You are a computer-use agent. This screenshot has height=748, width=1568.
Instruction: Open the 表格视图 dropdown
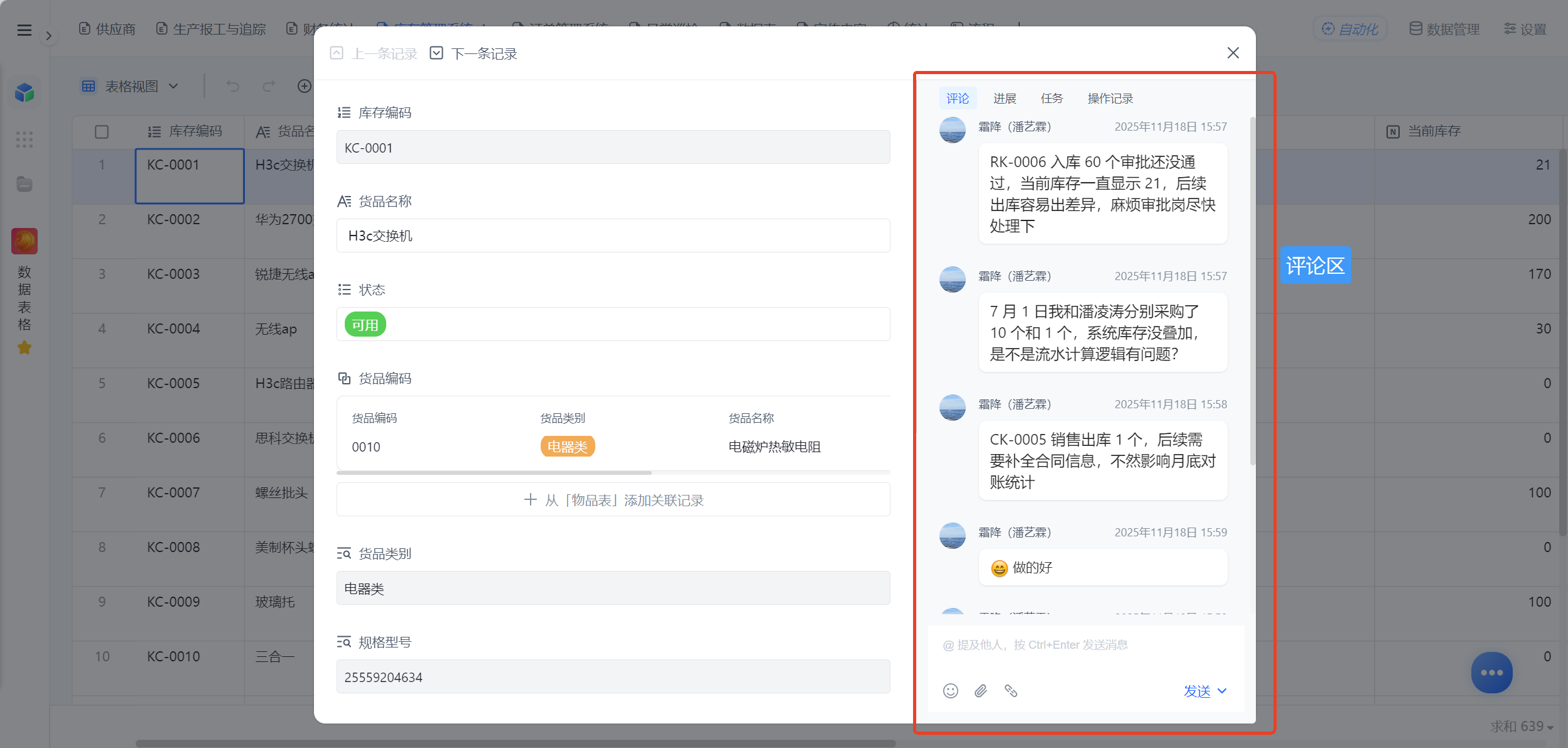[x=130, y=86]
